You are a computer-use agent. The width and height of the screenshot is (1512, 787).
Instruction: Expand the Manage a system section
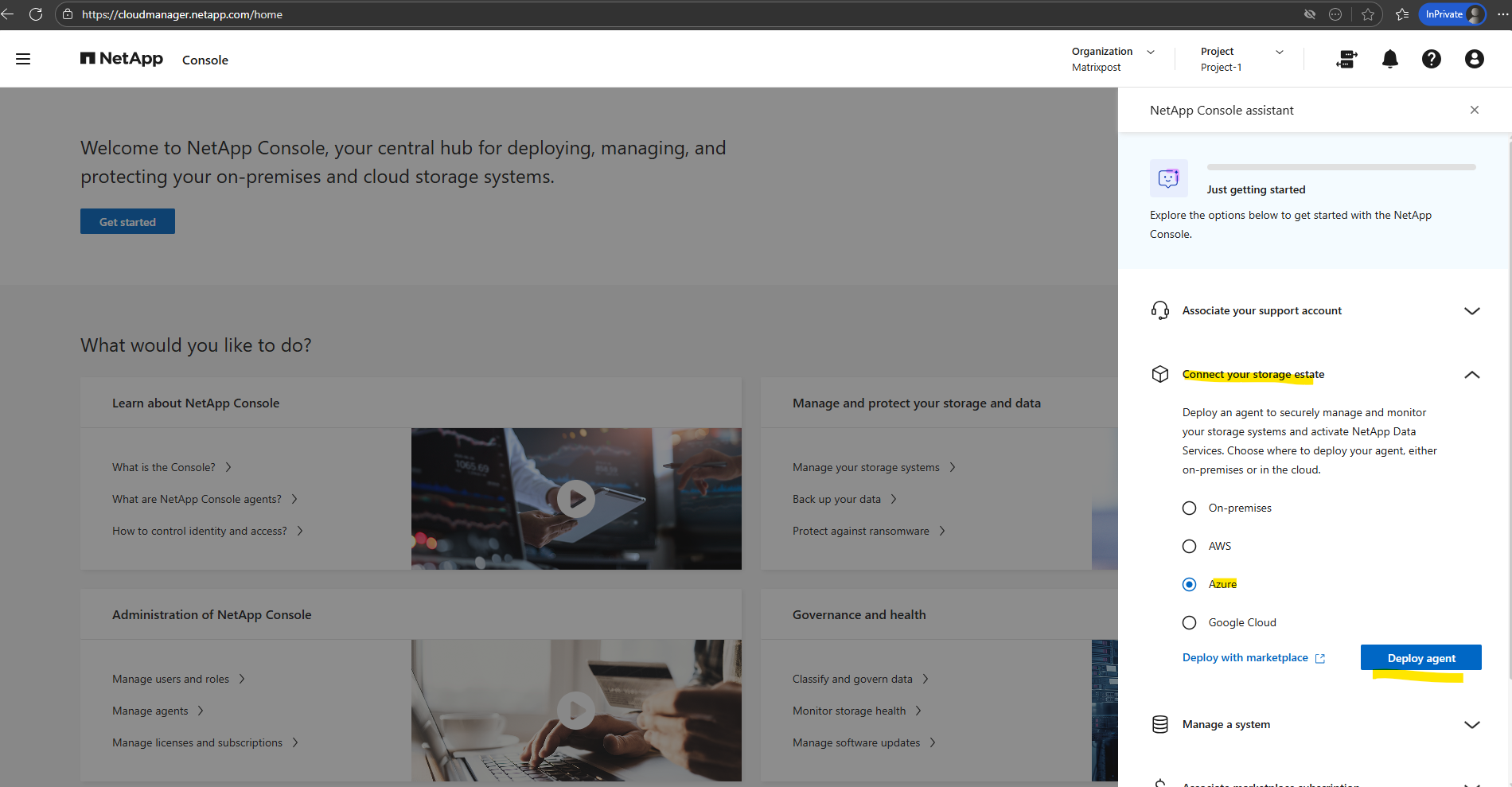1472,724
